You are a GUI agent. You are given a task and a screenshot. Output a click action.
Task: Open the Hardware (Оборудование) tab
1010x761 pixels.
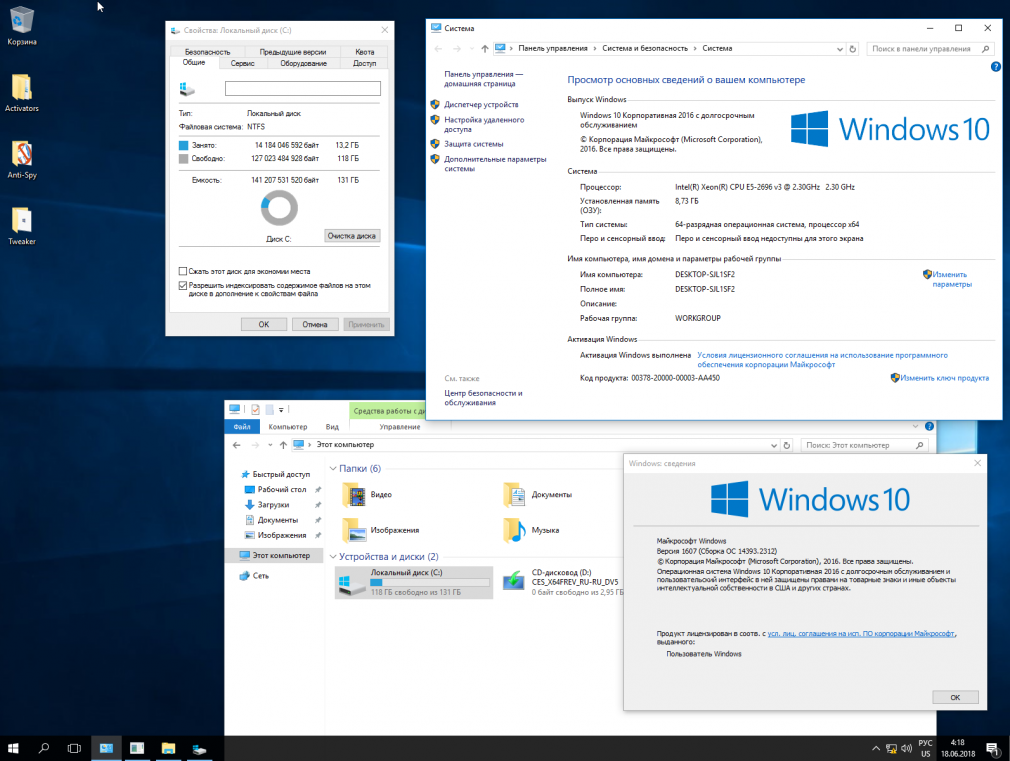[303, 63]
